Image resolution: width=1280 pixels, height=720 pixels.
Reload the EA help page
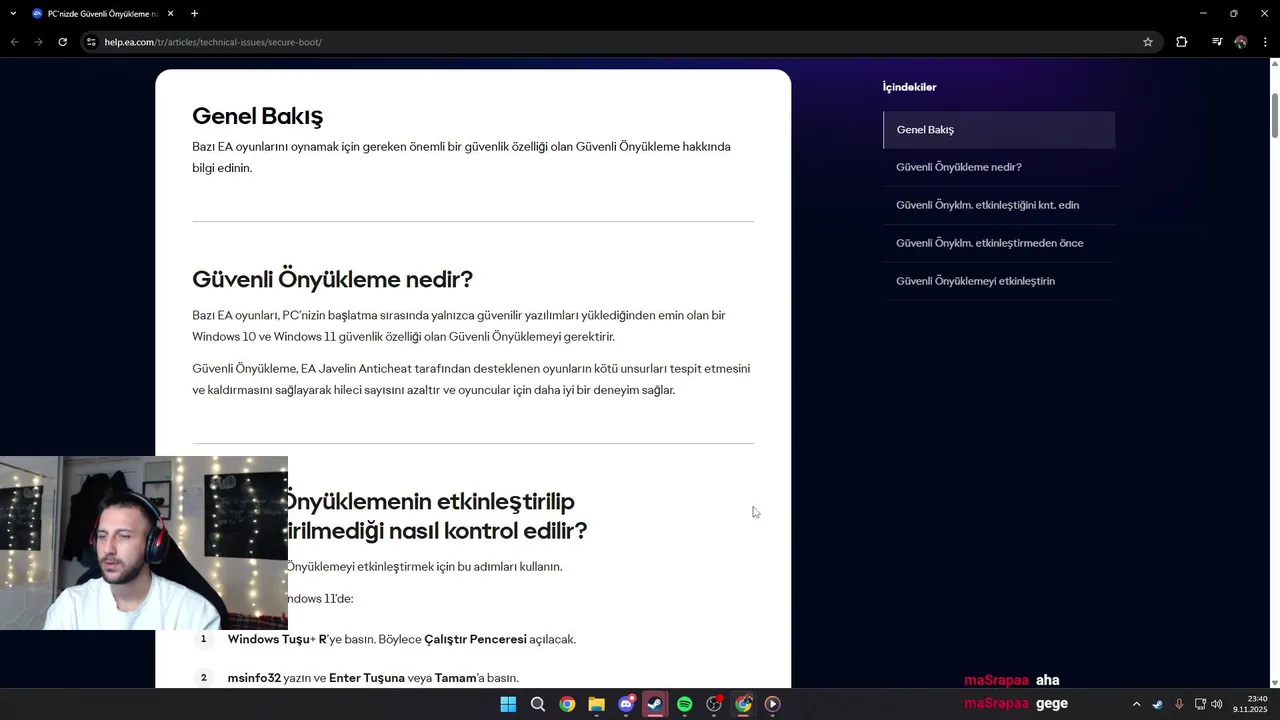(x=62, y=42)
